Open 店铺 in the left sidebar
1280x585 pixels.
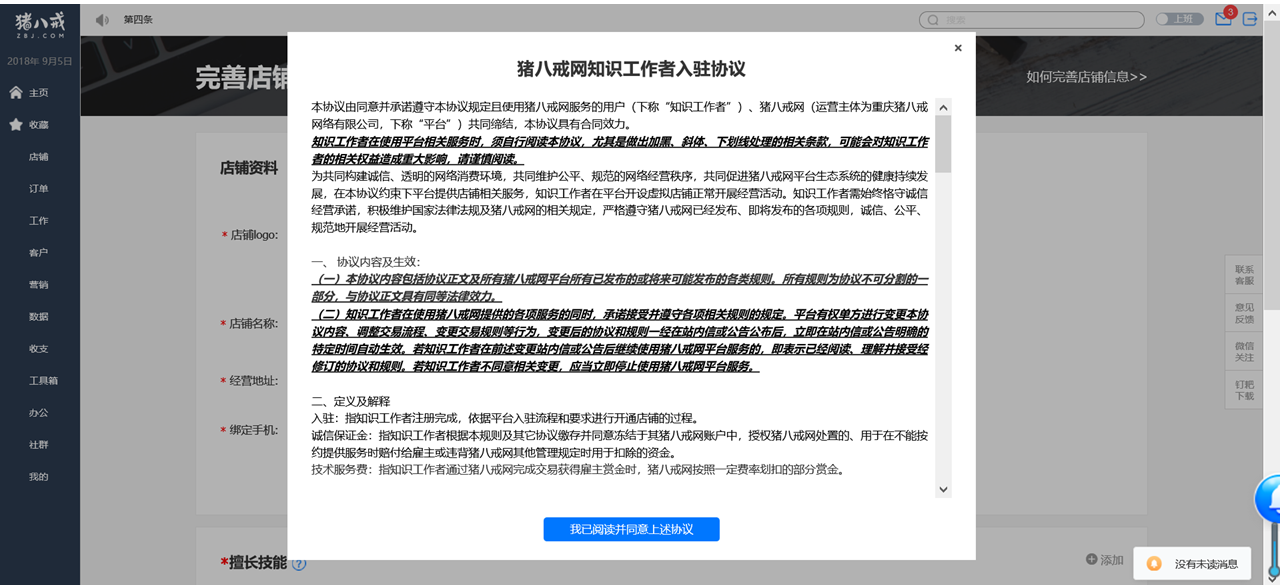(x=39, y=157)
